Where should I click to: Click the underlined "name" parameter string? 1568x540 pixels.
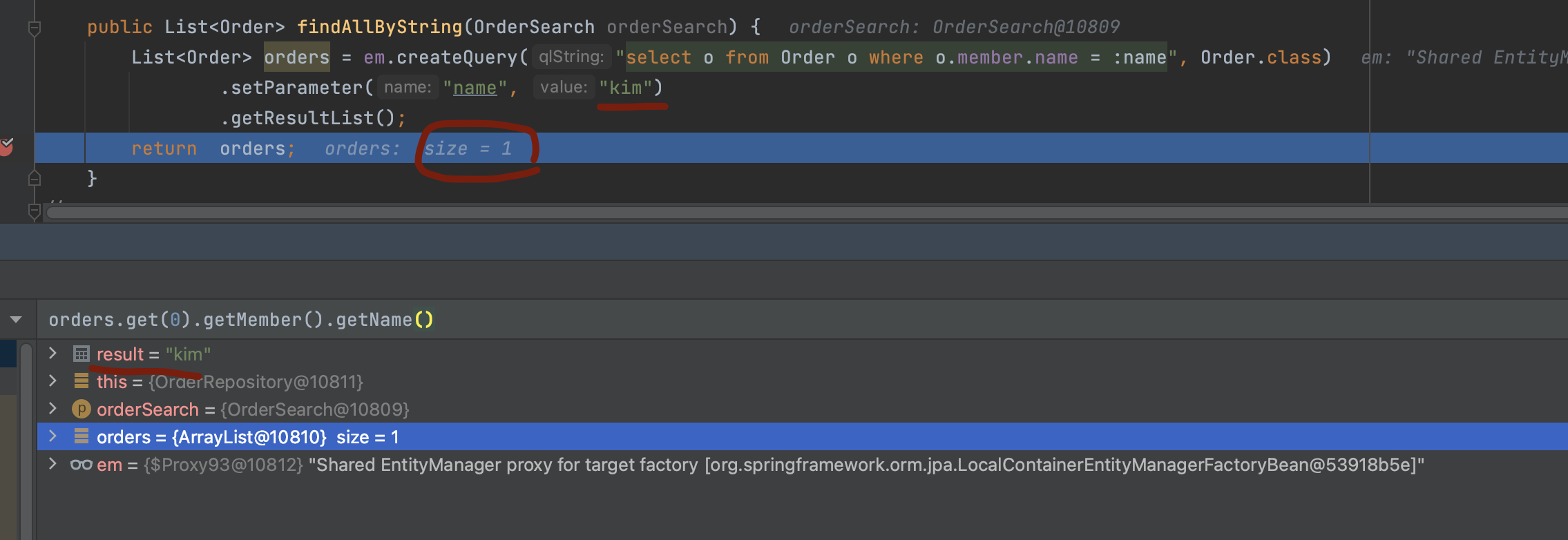coord(475,88)
